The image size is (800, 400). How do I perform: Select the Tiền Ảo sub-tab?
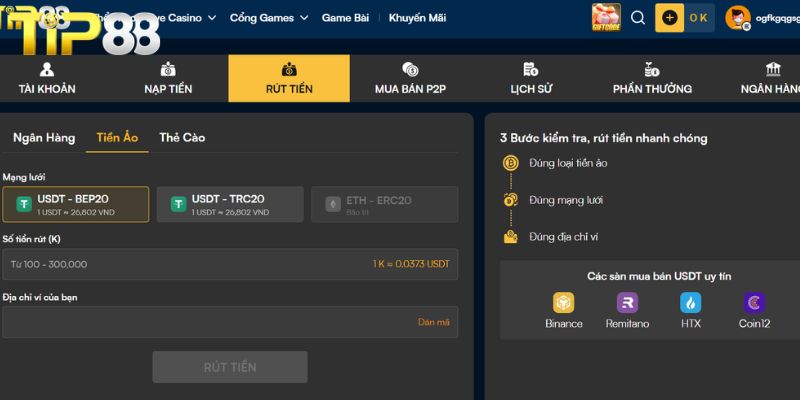(117, 138)
